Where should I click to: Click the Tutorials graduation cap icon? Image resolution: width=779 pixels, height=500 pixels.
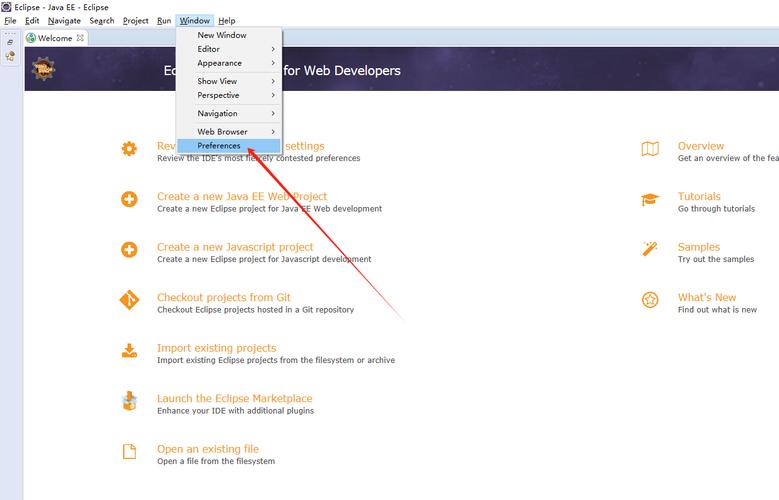point(650,199)
